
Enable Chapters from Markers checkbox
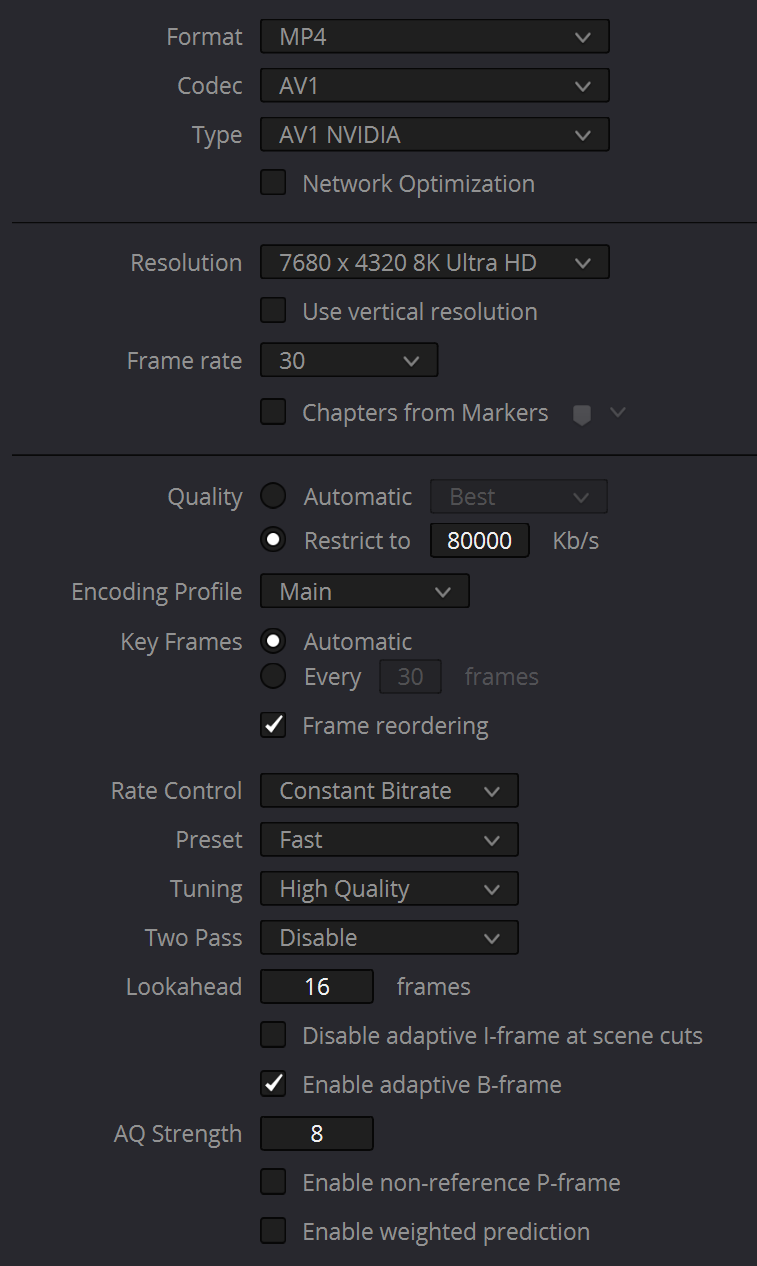click(x=273, y=412)
